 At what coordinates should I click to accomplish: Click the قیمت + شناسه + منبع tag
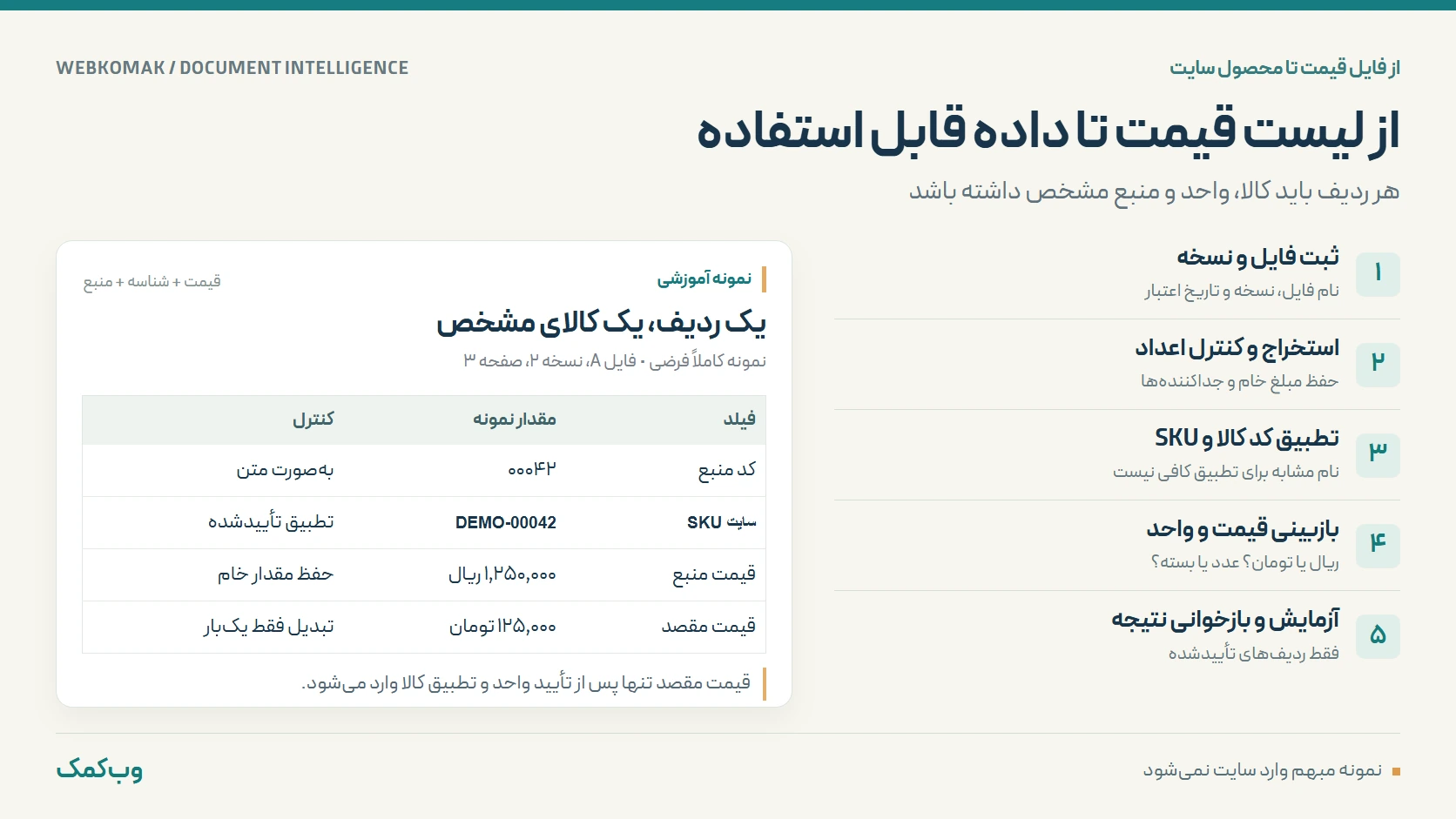tap(152, 281)
